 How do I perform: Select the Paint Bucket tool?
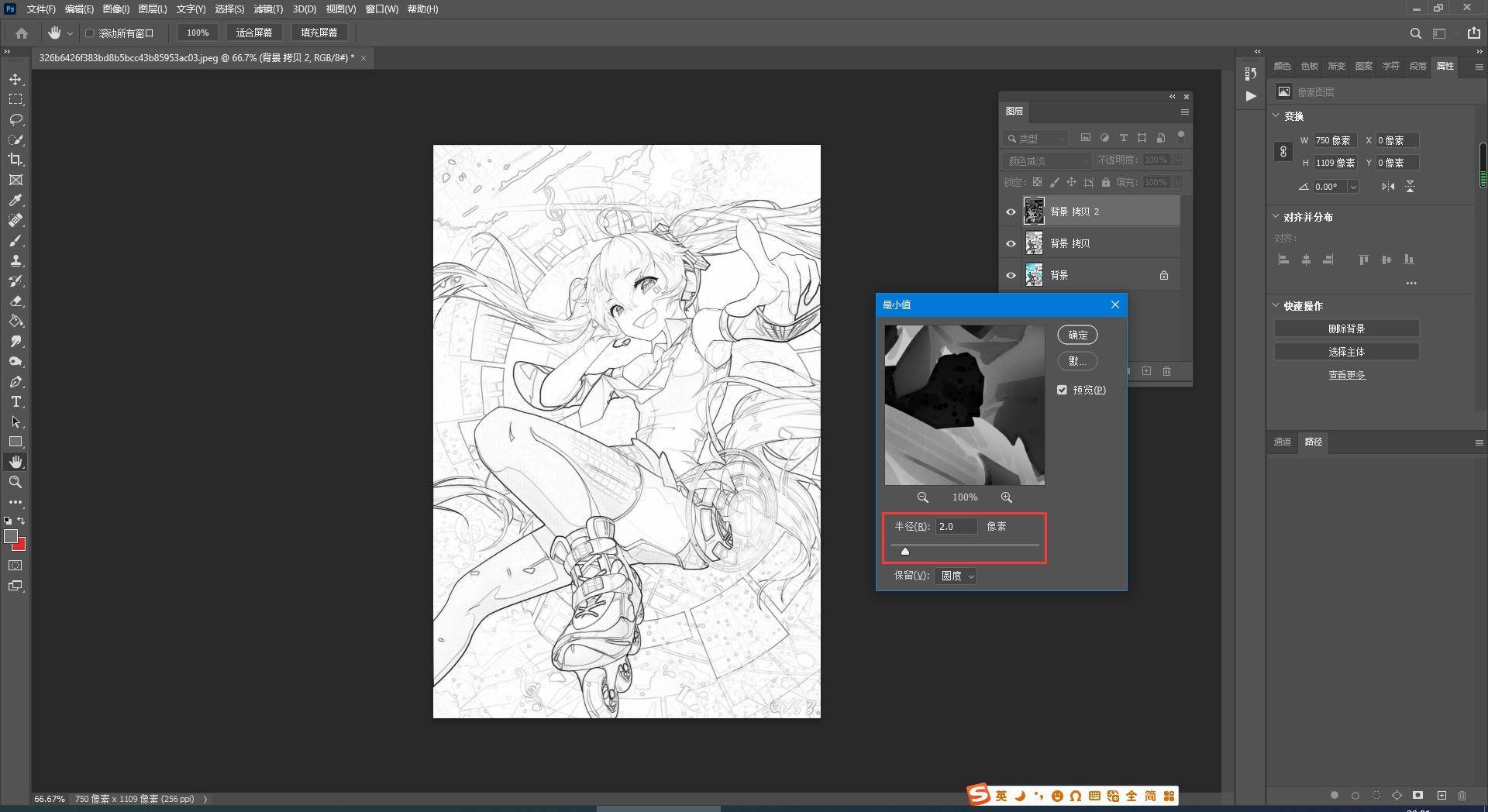pyautogui.click(x=15, y=321)
